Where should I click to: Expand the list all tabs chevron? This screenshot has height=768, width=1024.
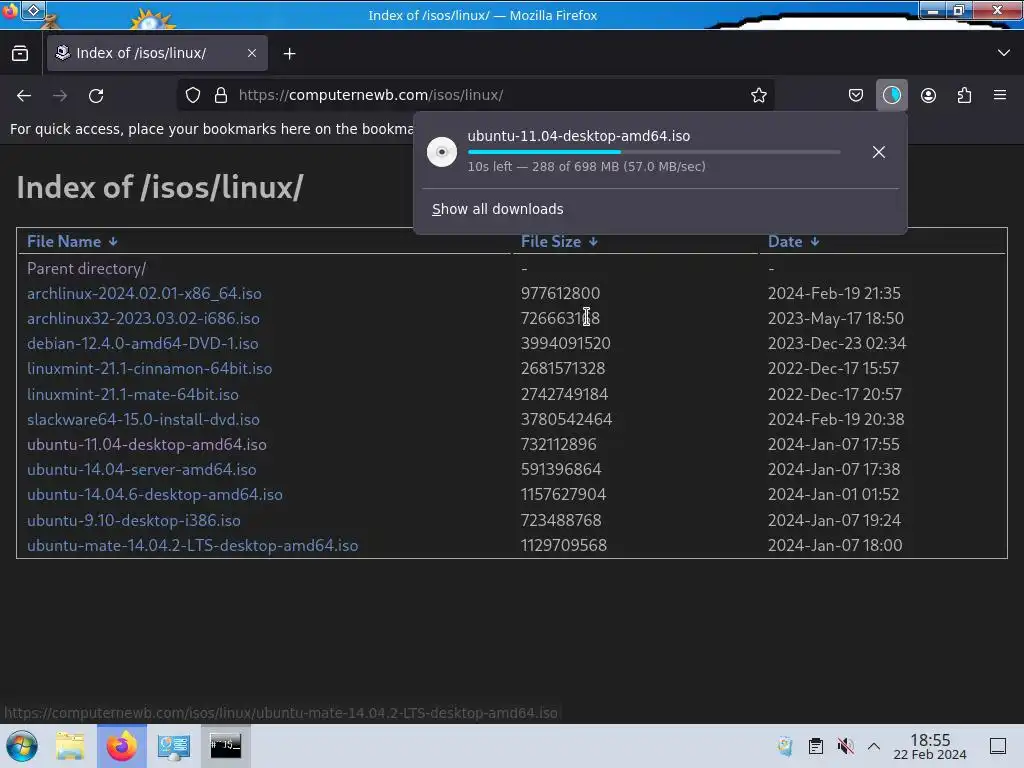(x=1004, y=53)
